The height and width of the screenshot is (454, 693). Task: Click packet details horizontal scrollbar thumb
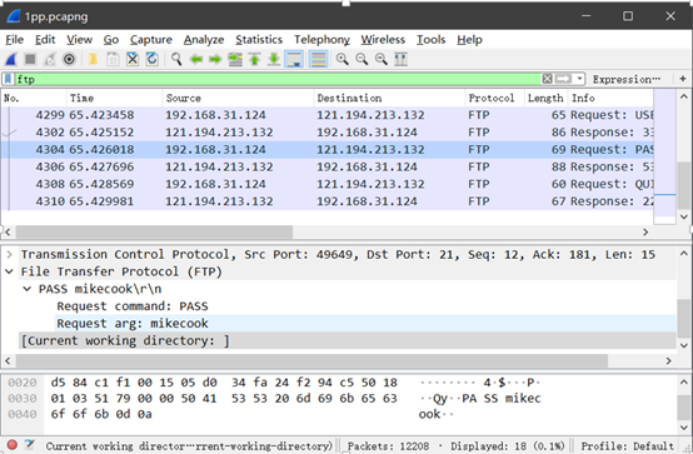pyautogui.click(x=312, y=361)
